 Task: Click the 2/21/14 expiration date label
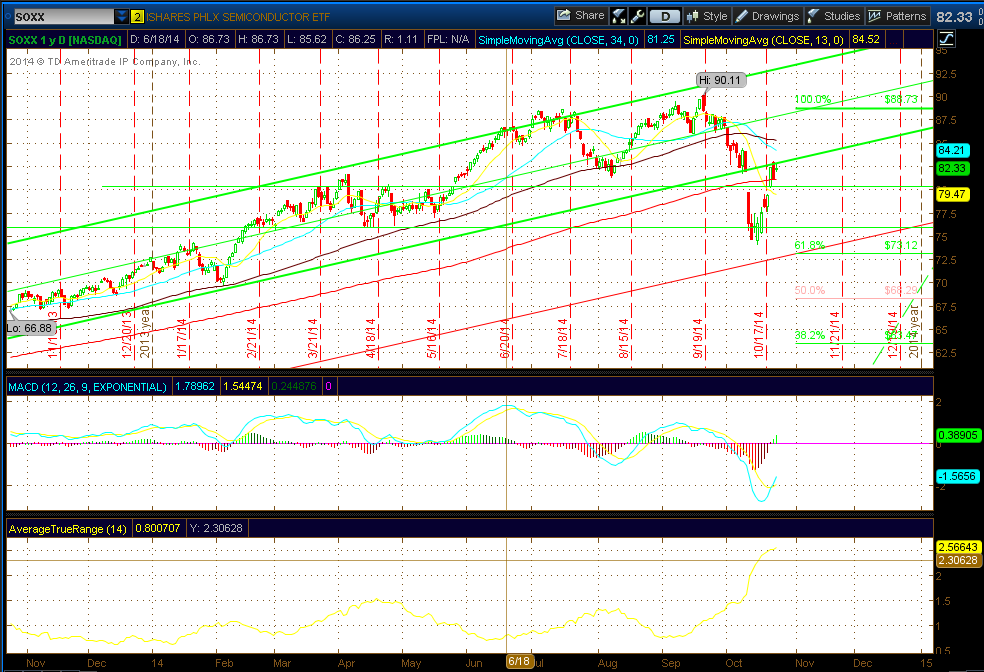tap(252, 338)
